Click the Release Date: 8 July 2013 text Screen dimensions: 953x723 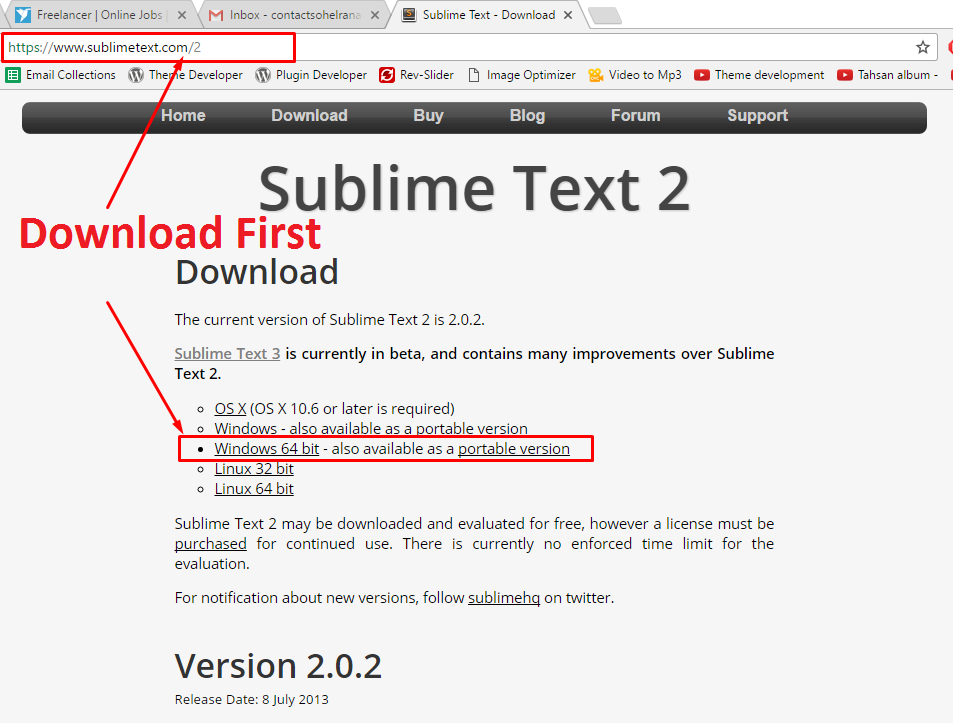pyautogui.click(x=252, y=700)
